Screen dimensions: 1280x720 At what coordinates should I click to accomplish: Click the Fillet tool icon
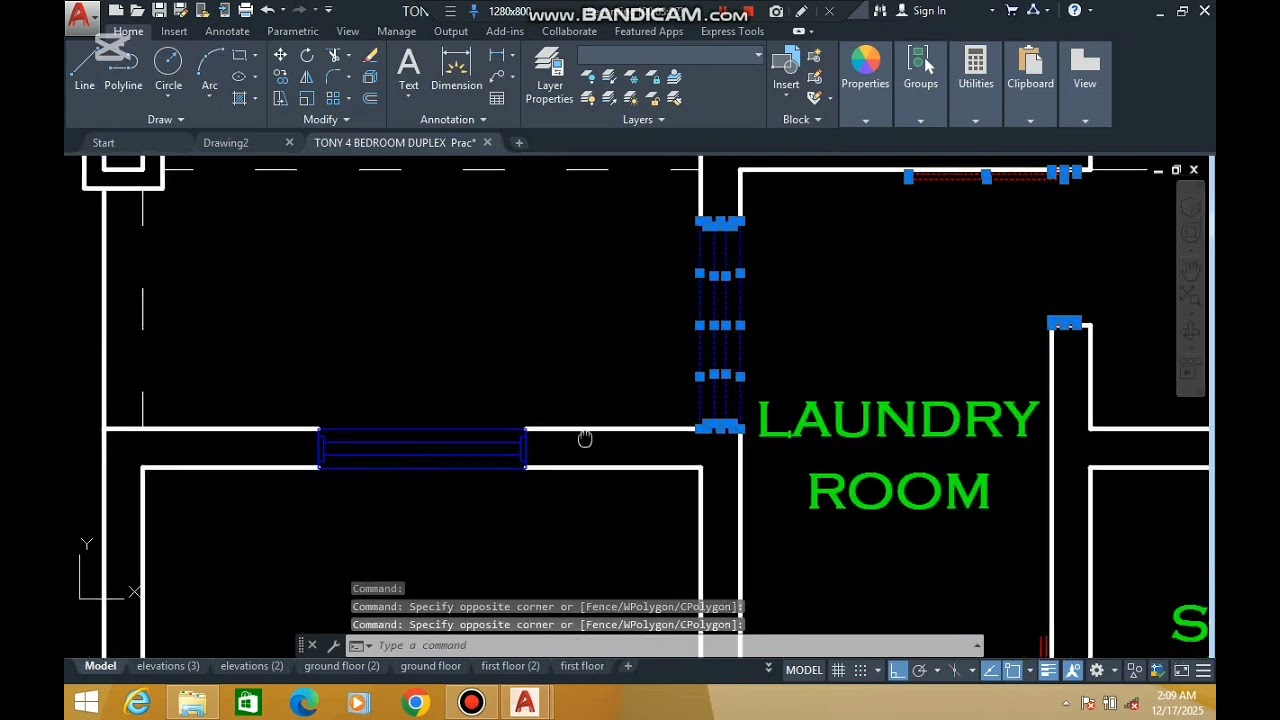pyautogui.click(x=334, y=77)
